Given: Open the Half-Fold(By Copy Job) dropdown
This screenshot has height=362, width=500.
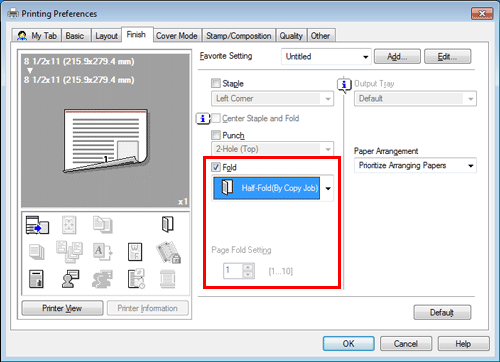Looking at the screenshot, I should (273, 188).
